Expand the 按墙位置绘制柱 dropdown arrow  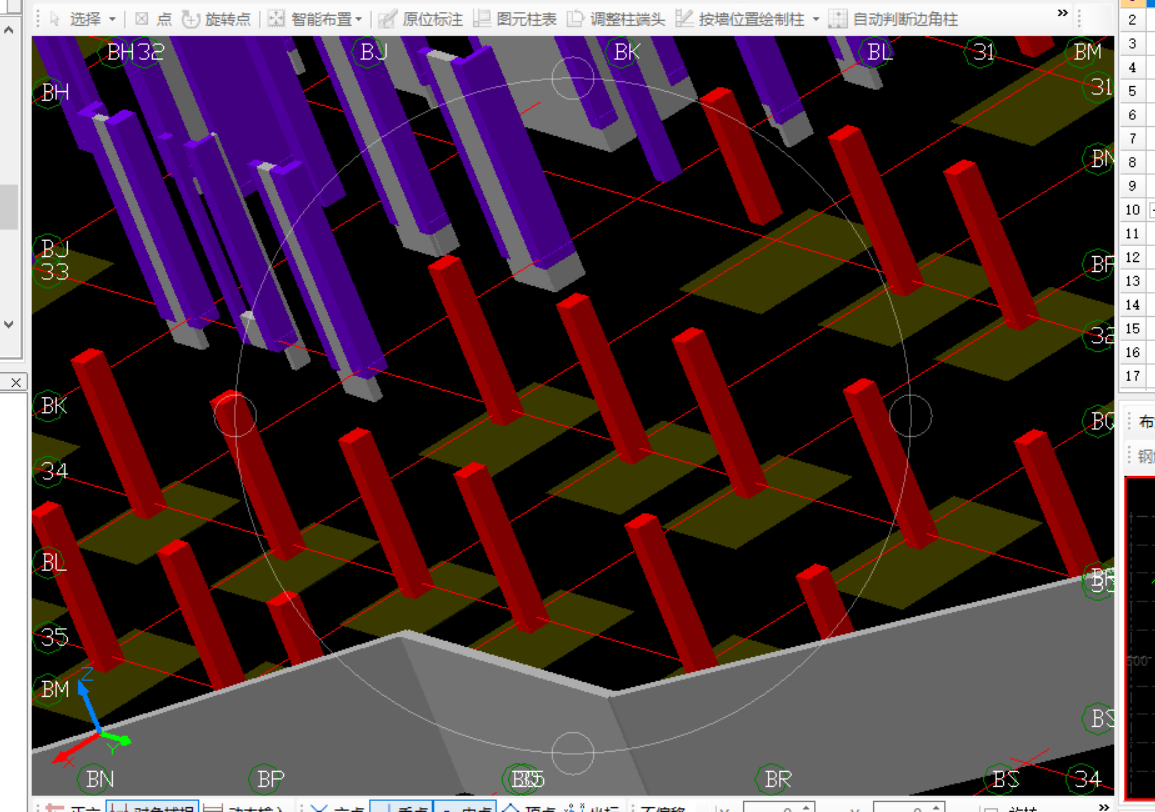coord(816,19)
